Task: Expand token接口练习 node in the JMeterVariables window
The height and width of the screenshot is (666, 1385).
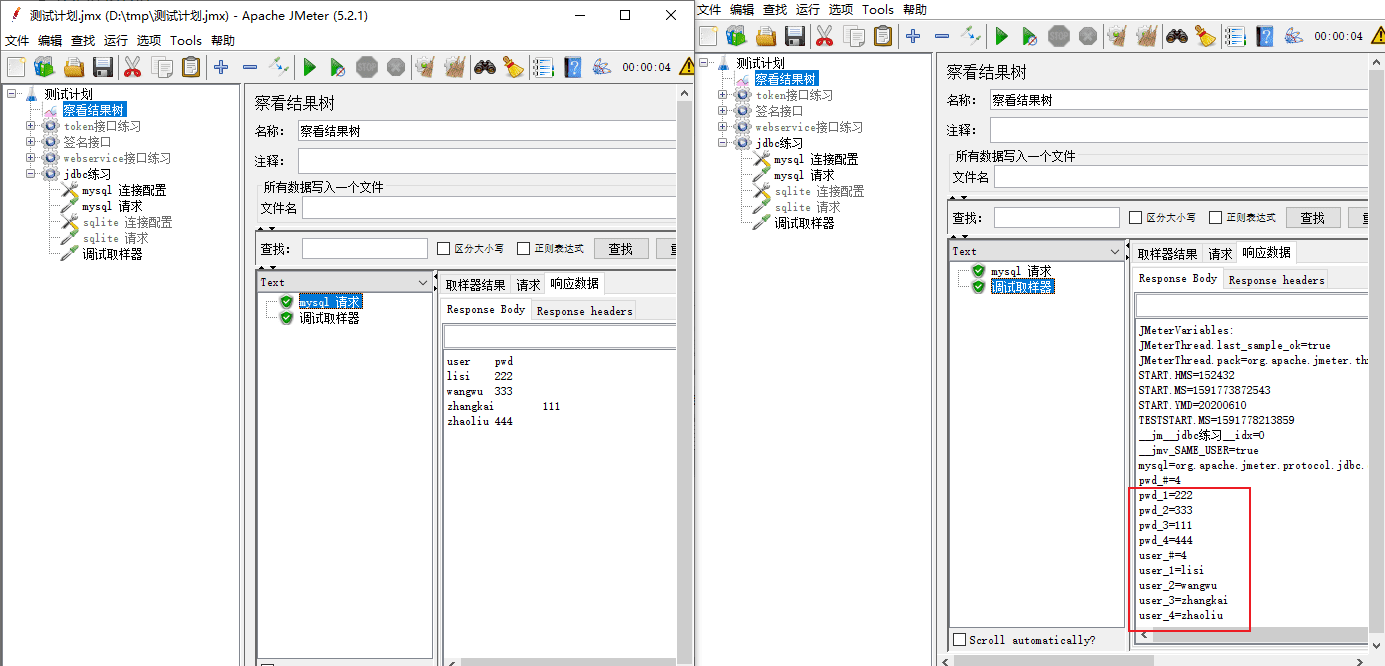Action: tap(722, 96)
